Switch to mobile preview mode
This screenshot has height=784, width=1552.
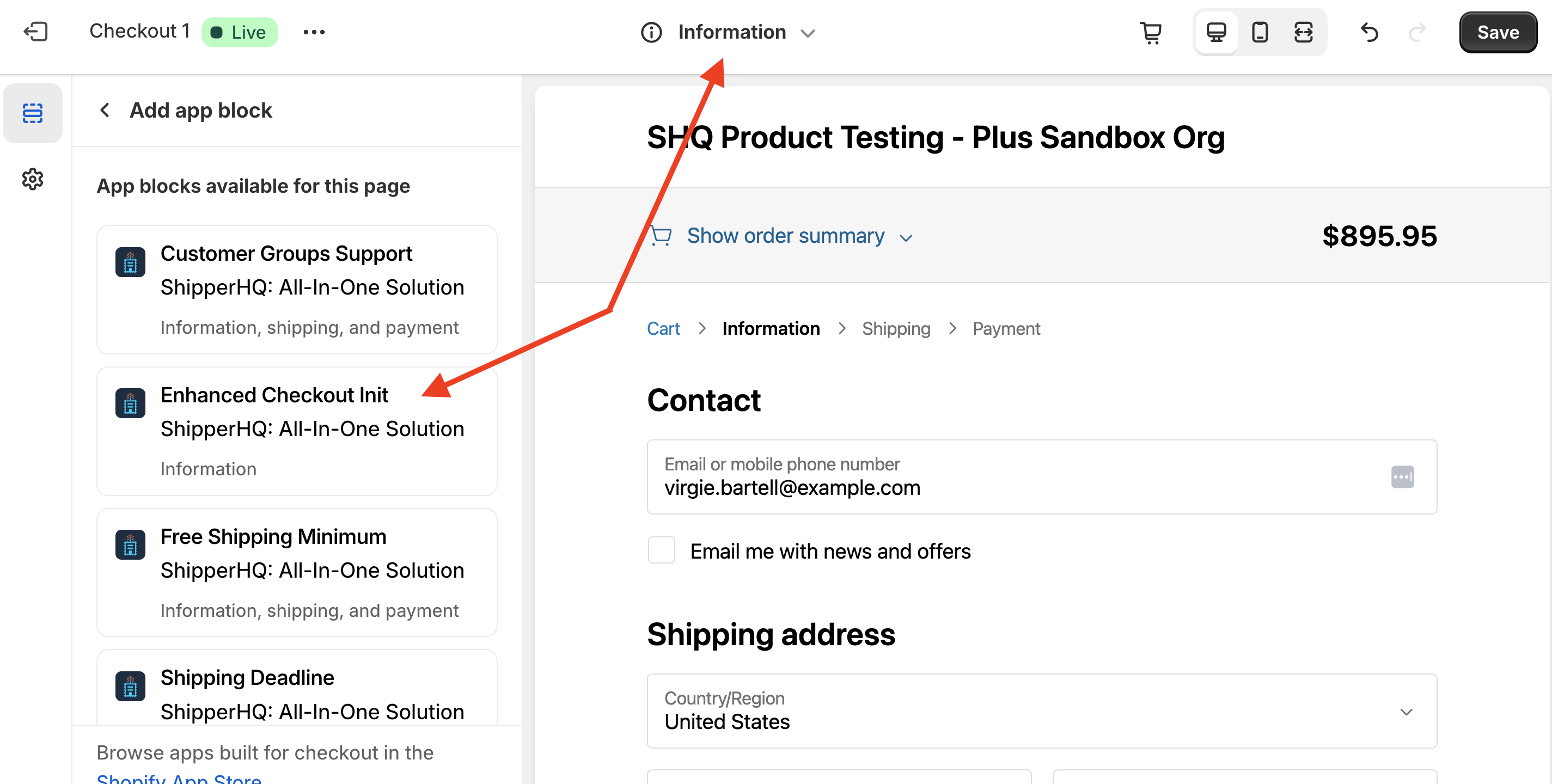[x=1259, y=32]
